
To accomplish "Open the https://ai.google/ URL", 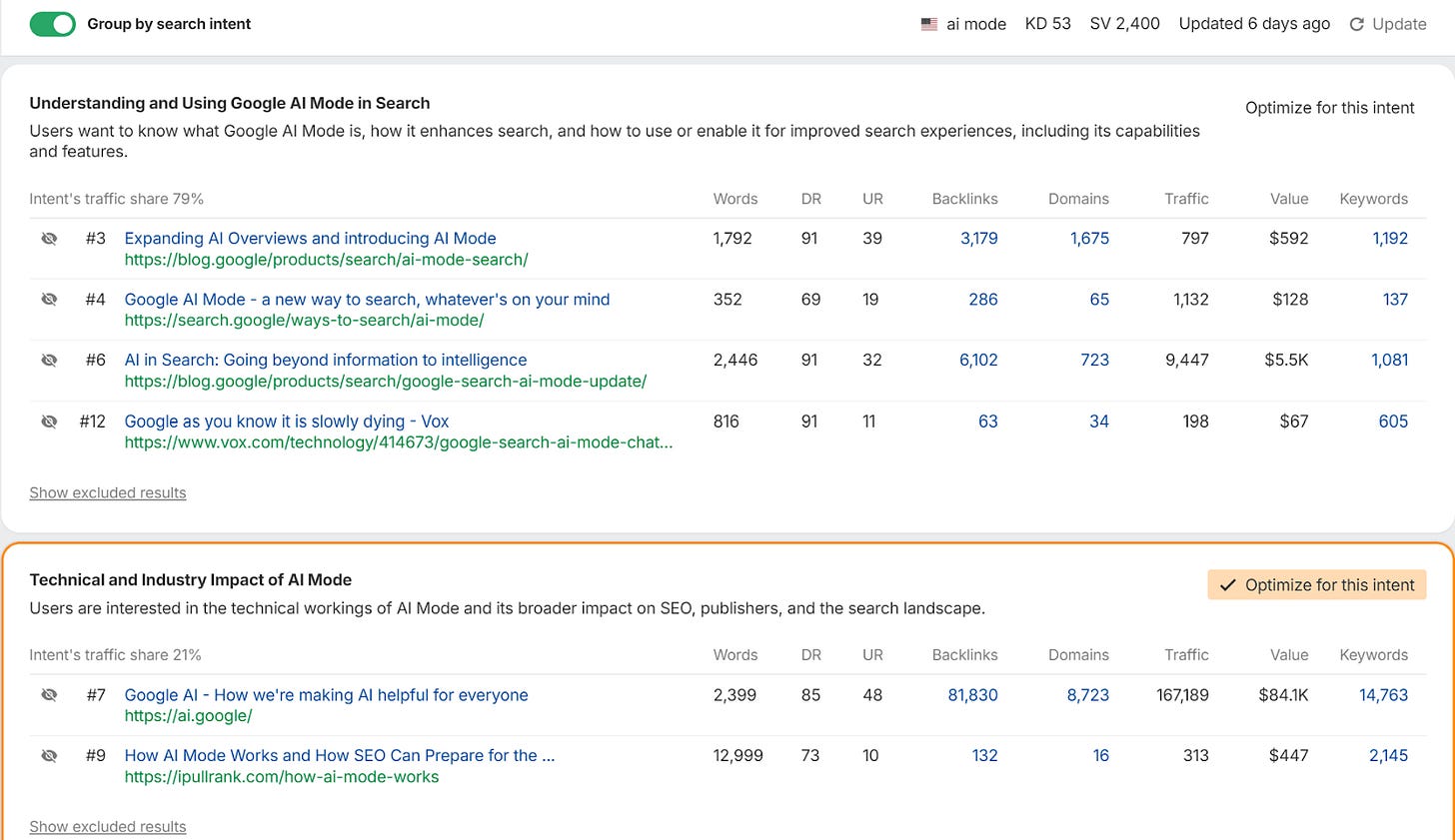I will pyautogui.click(x=188, y=716).
